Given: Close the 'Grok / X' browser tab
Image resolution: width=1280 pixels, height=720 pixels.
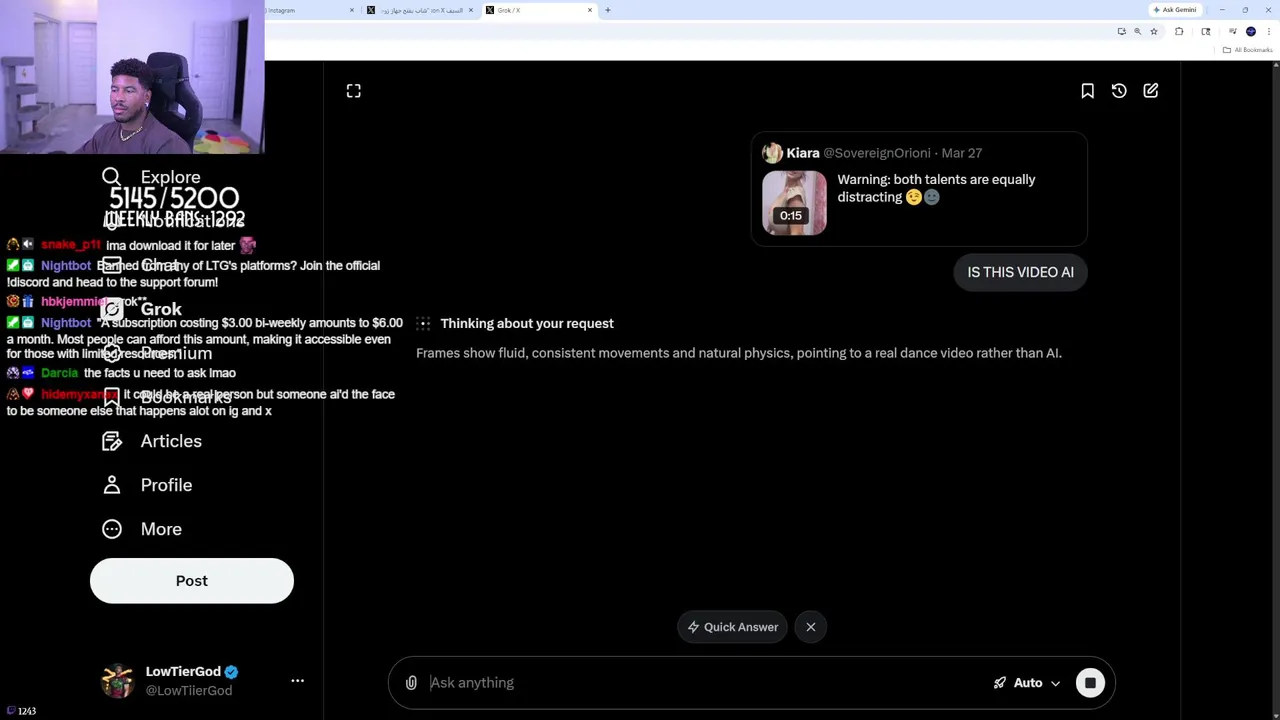Looking at the screenshot, I should [x=590, y=10].
